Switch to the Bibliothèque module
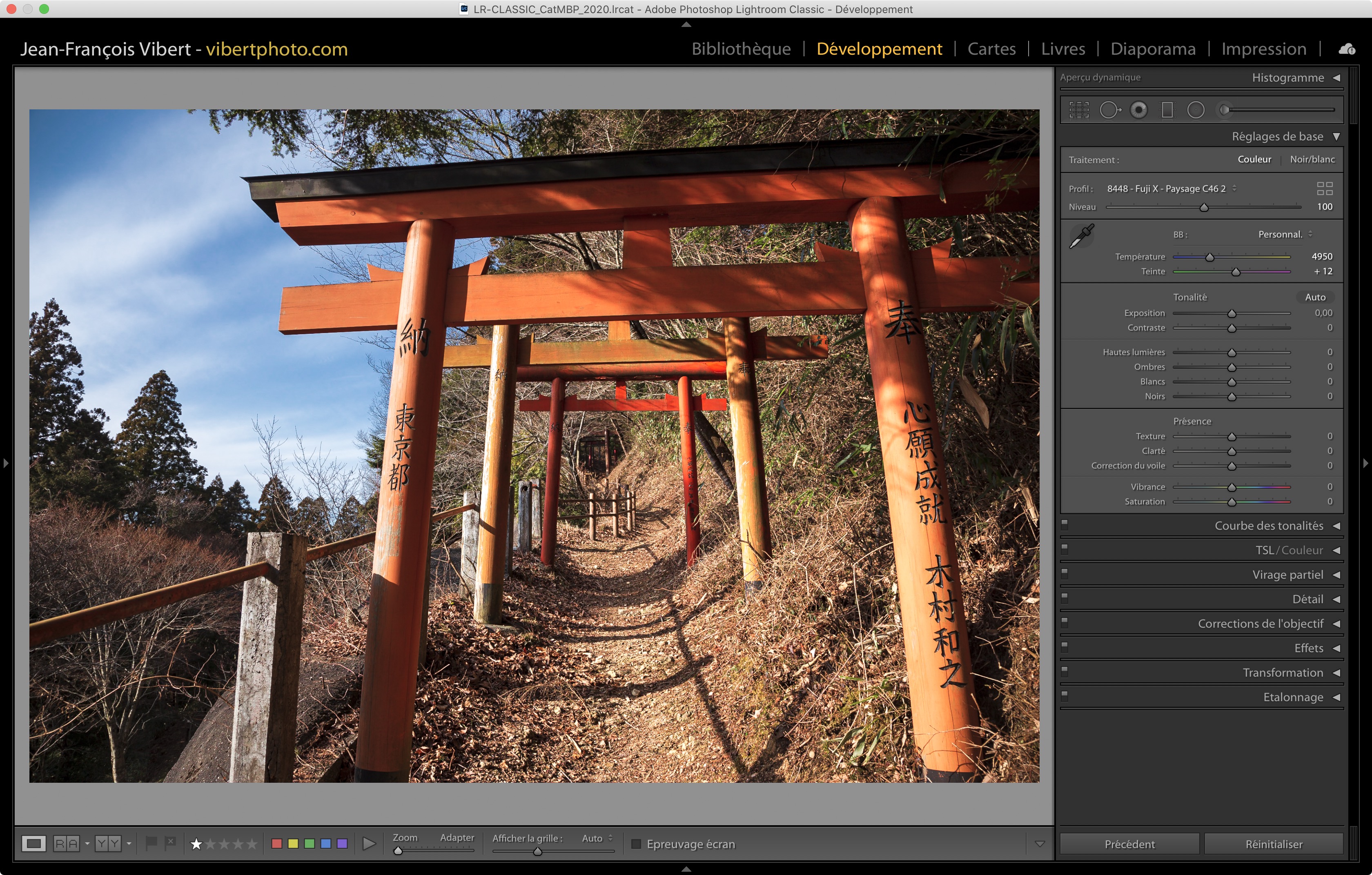Viewport: 1372px width, 875px height. 741,49
